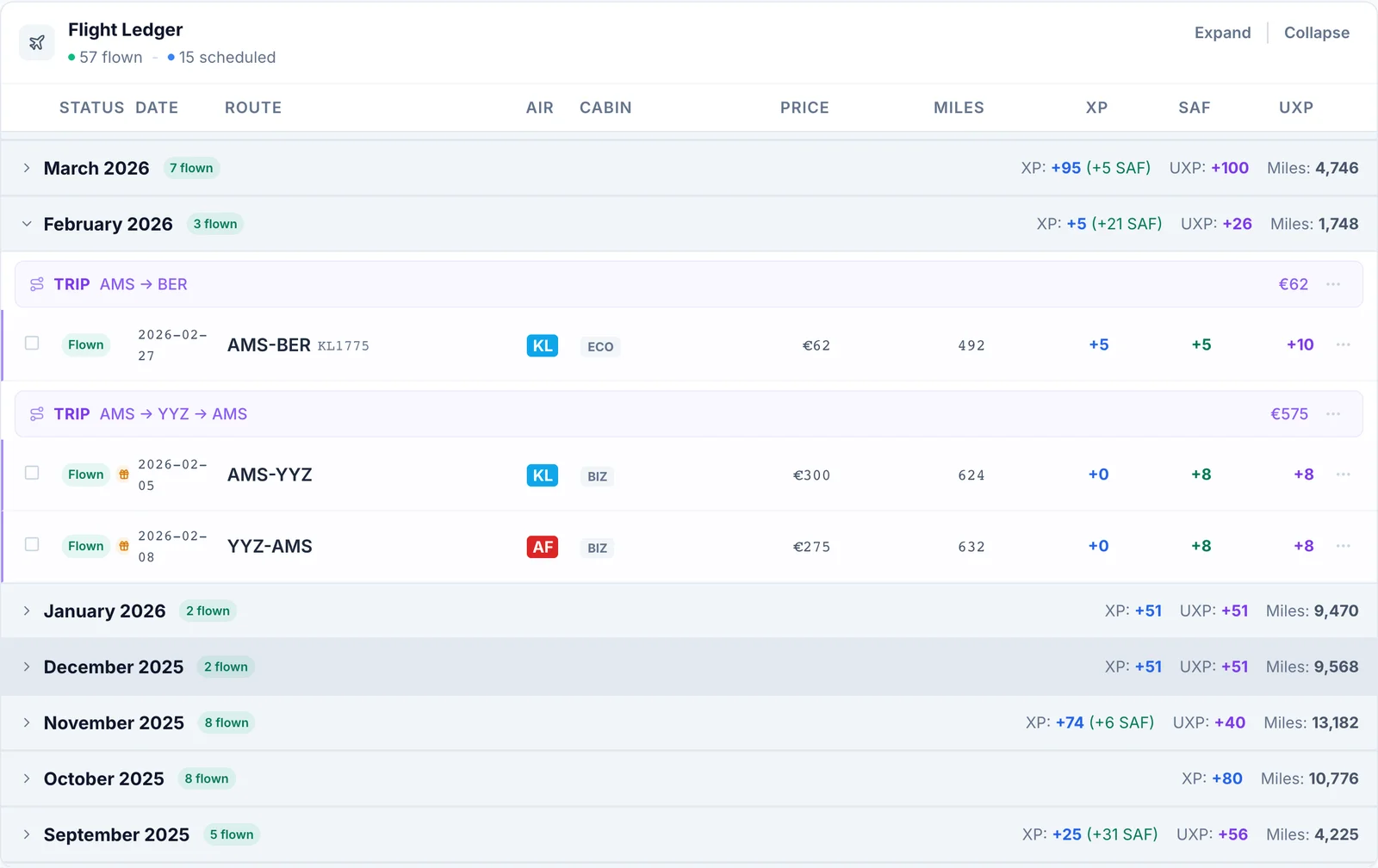
Task: Expand the November 2025 month group
Action: (x=27, y=722)
